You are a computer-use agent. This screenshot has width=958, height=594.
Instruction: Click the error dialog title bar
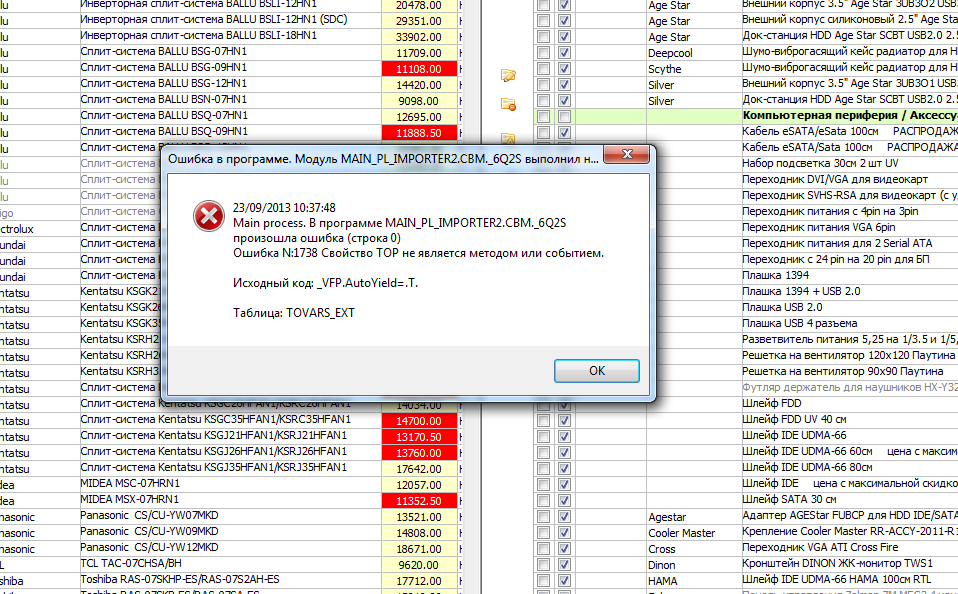coord(383,159)
